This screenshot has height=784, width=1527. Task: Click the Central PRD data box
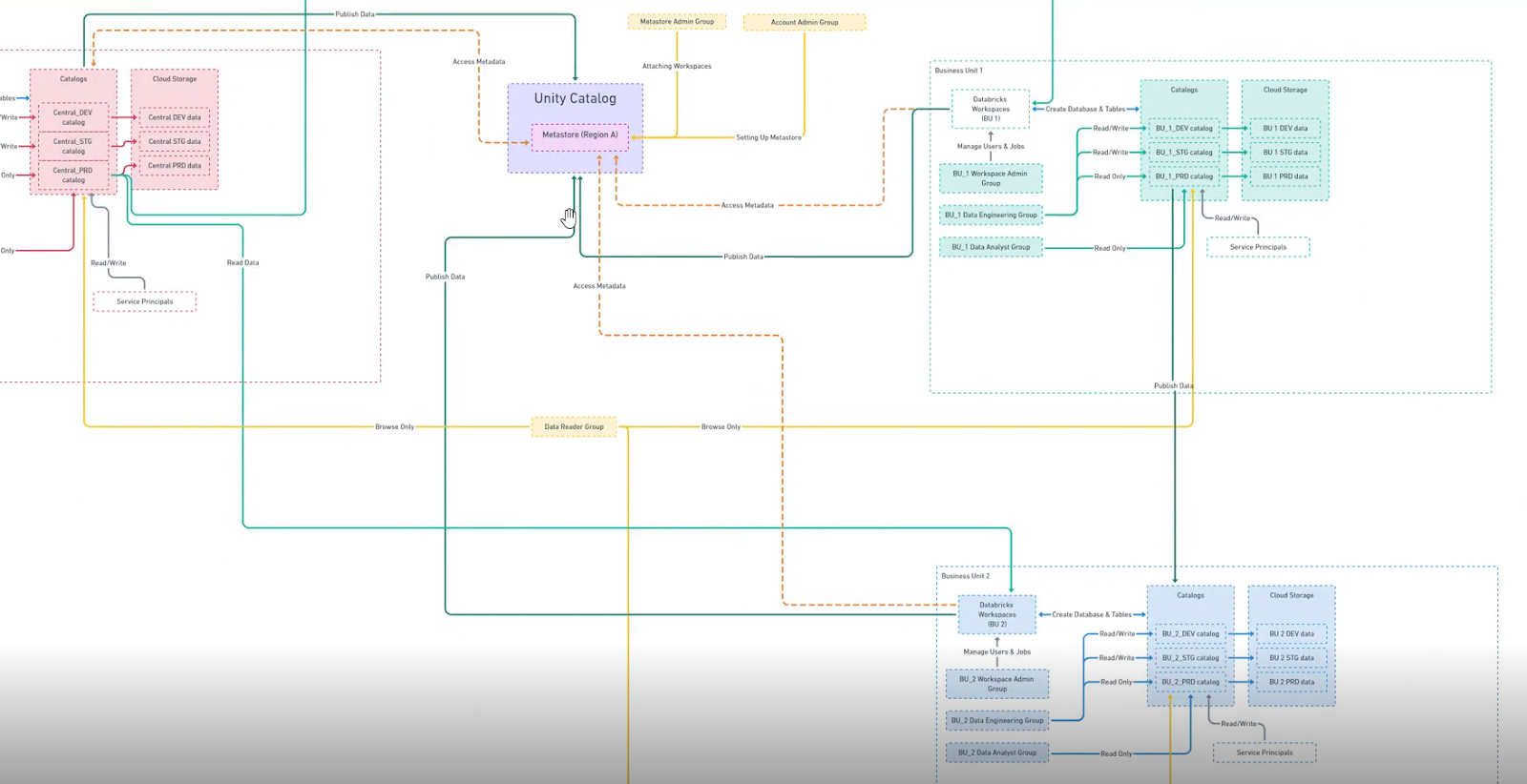tap(175, 165)
